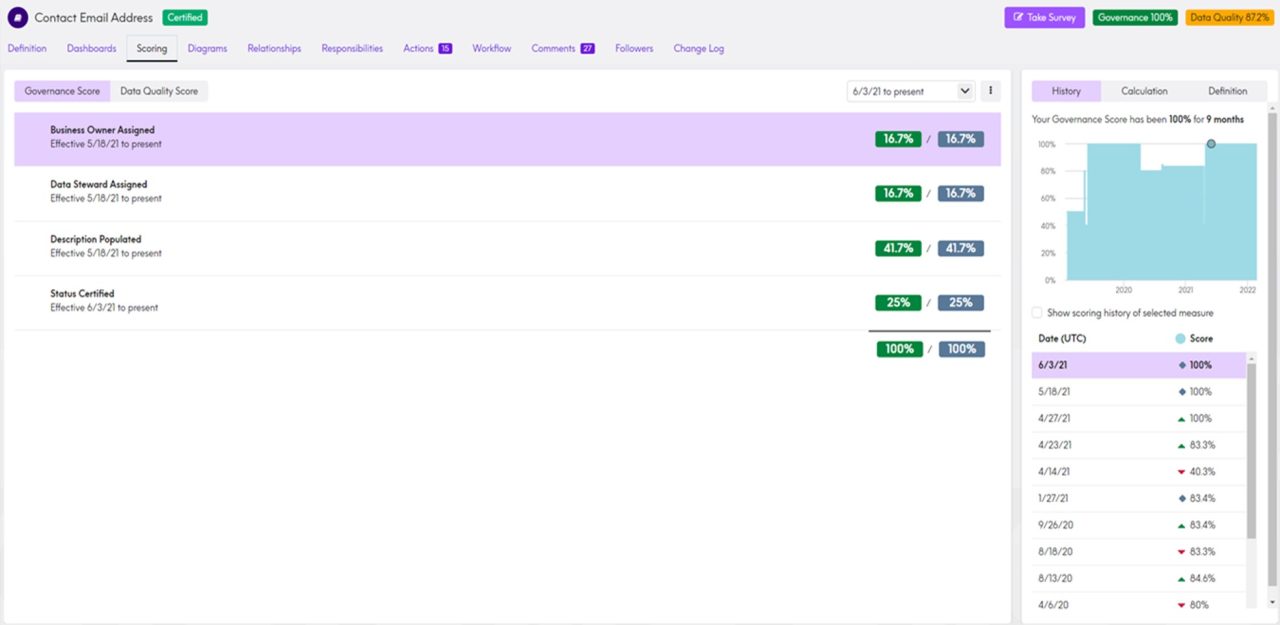Viewport: 1280px width, 625px height.
Task: Open the three-dot options menu
Action: [x=991, y=91]
